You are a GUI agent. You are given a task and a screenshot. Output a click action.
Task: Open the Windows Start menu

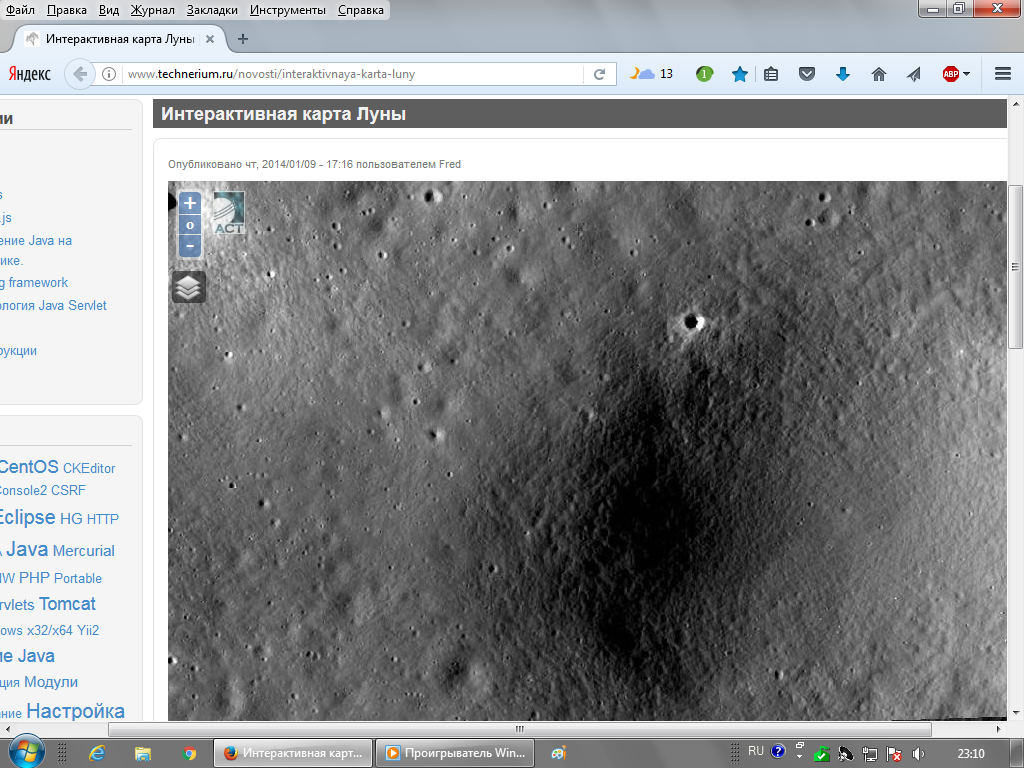click(x=25, y=753)
